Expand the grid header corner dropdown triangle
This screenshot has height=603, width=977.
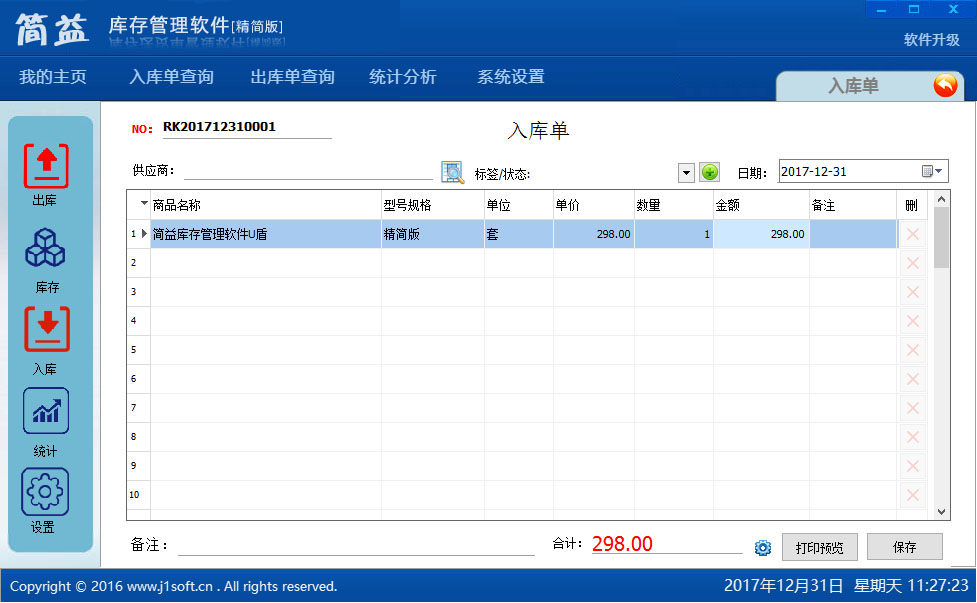coord(144,204)
